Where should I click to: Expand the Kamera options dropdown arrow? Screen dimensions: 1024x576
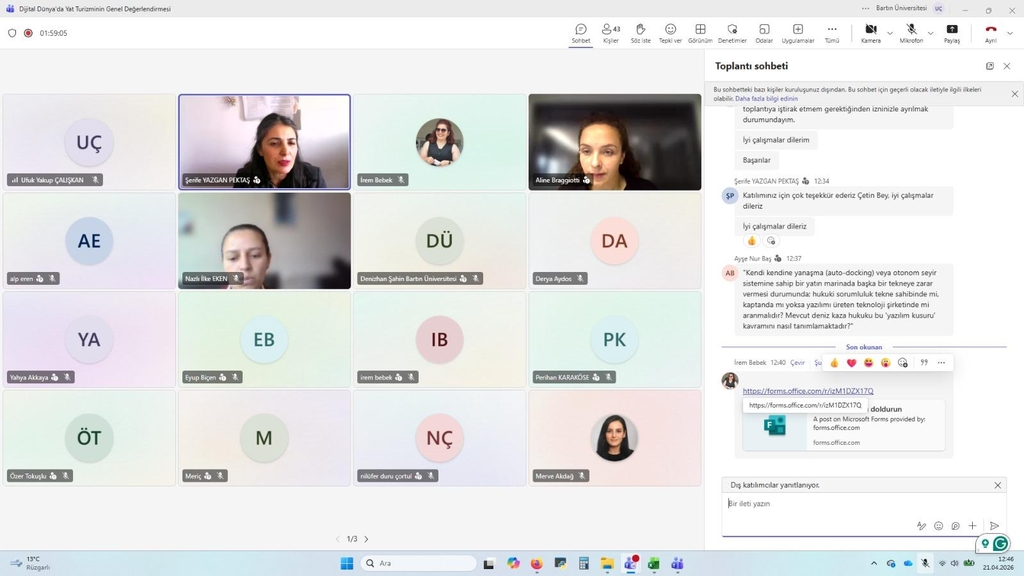(889, 33)
